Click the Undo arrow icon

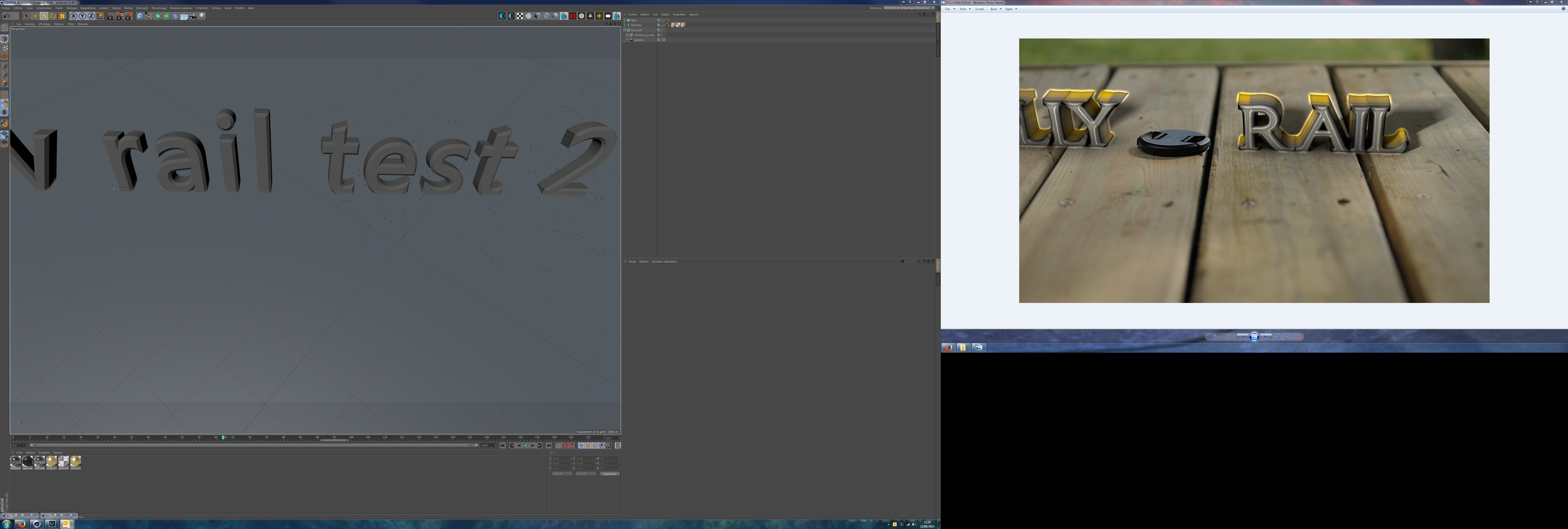coord(7,16)
